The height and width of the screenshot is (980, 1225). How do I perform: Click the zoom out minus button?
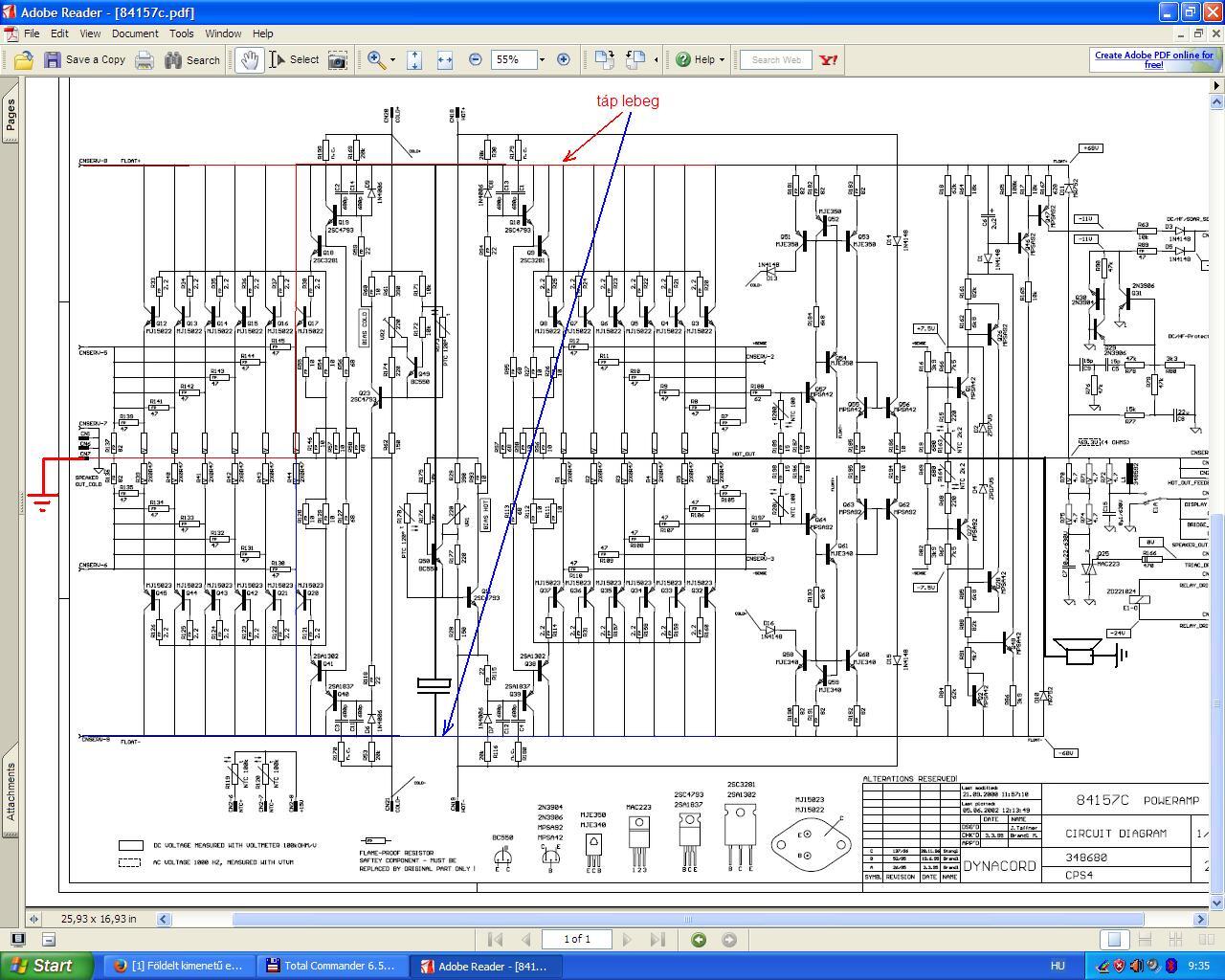tap(476, 59)
